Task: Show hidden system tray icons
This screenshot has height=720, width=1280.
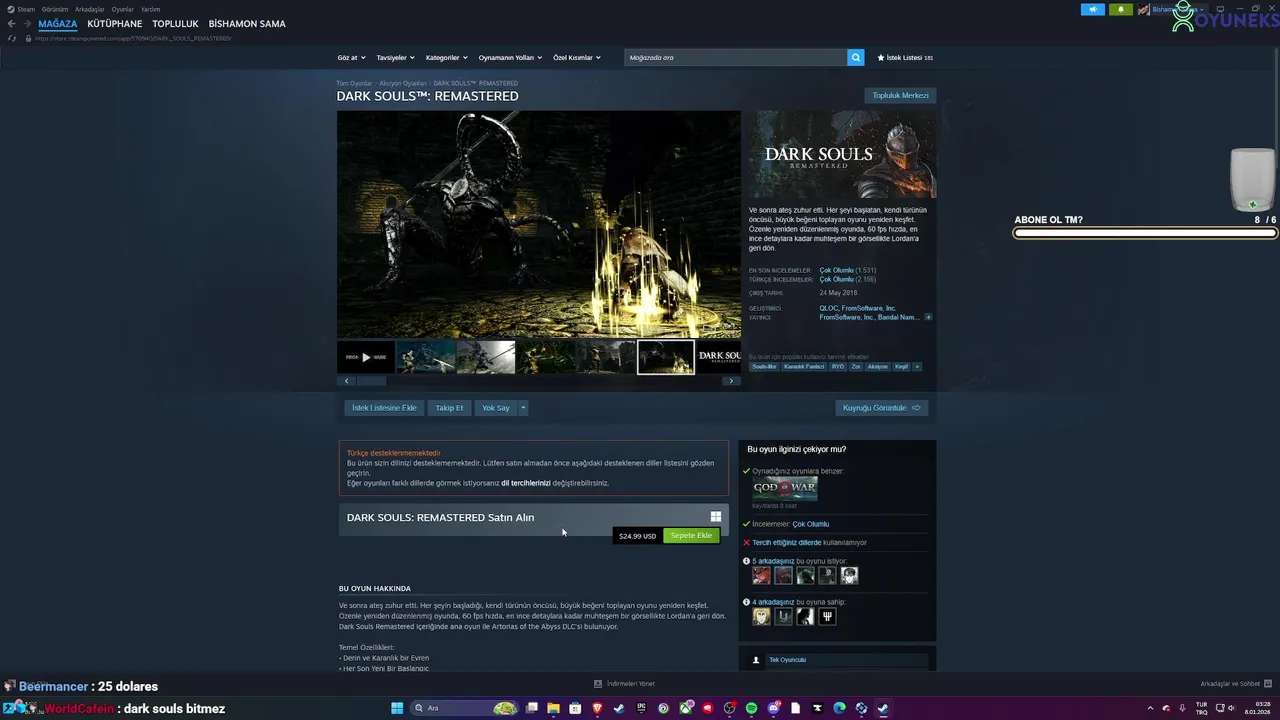Action: pos(1150,708)
